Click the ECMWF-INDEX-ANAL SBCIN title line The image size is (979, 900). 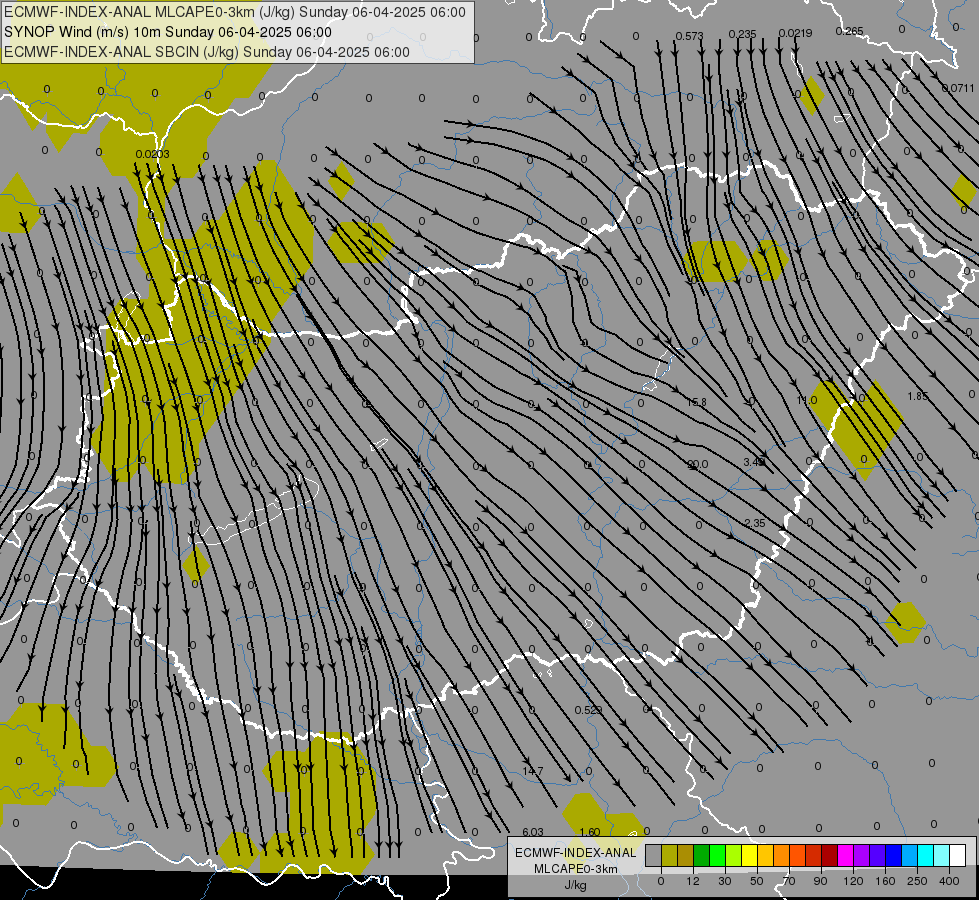coord(207,52)
